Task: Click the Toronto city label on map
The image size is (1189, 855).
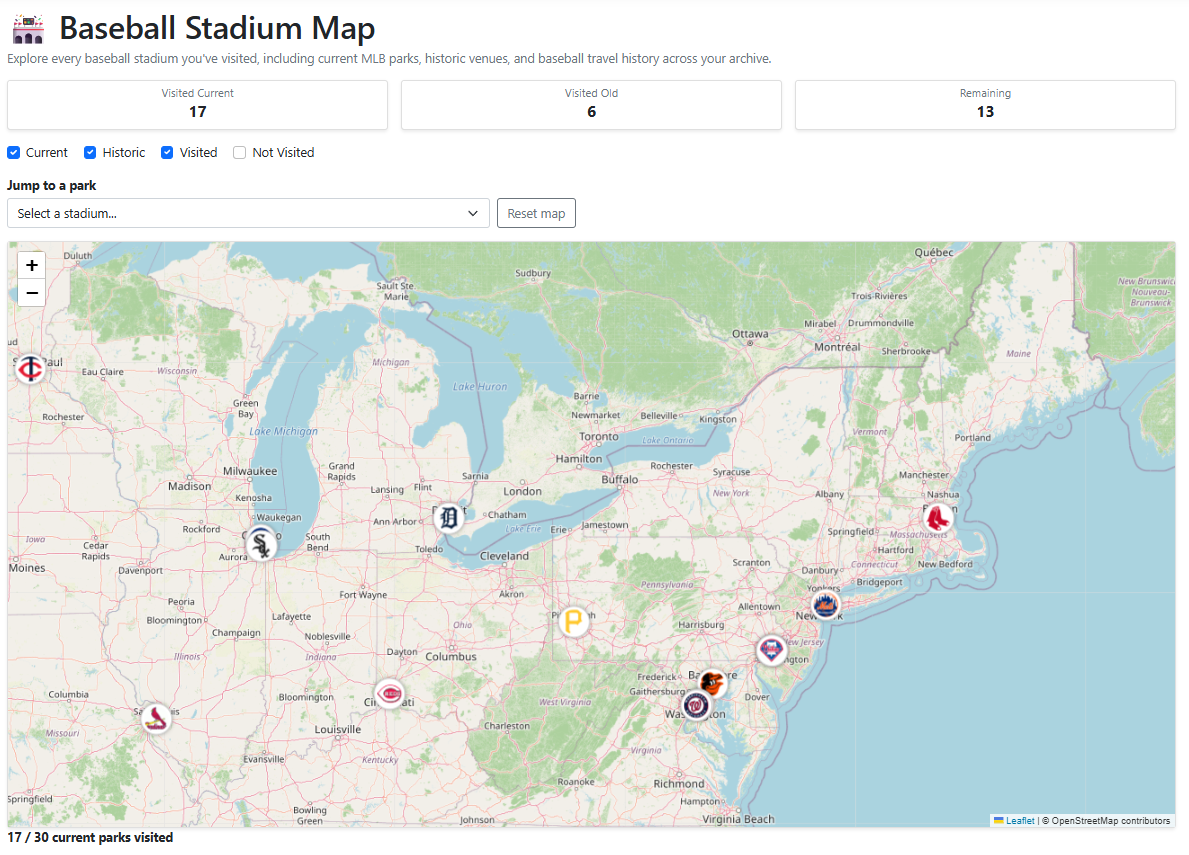Action: [599, 437]
